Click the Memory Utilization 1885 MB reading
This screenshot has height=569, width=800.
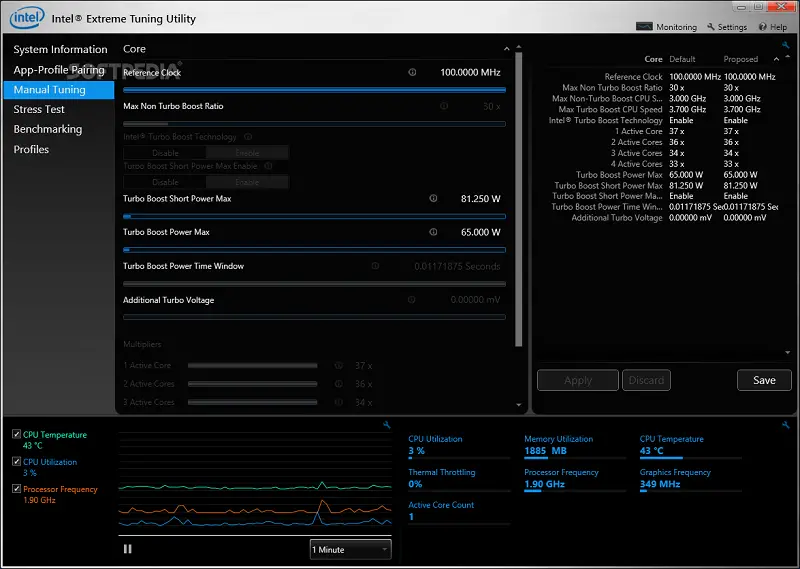click(x=545, y=451)
